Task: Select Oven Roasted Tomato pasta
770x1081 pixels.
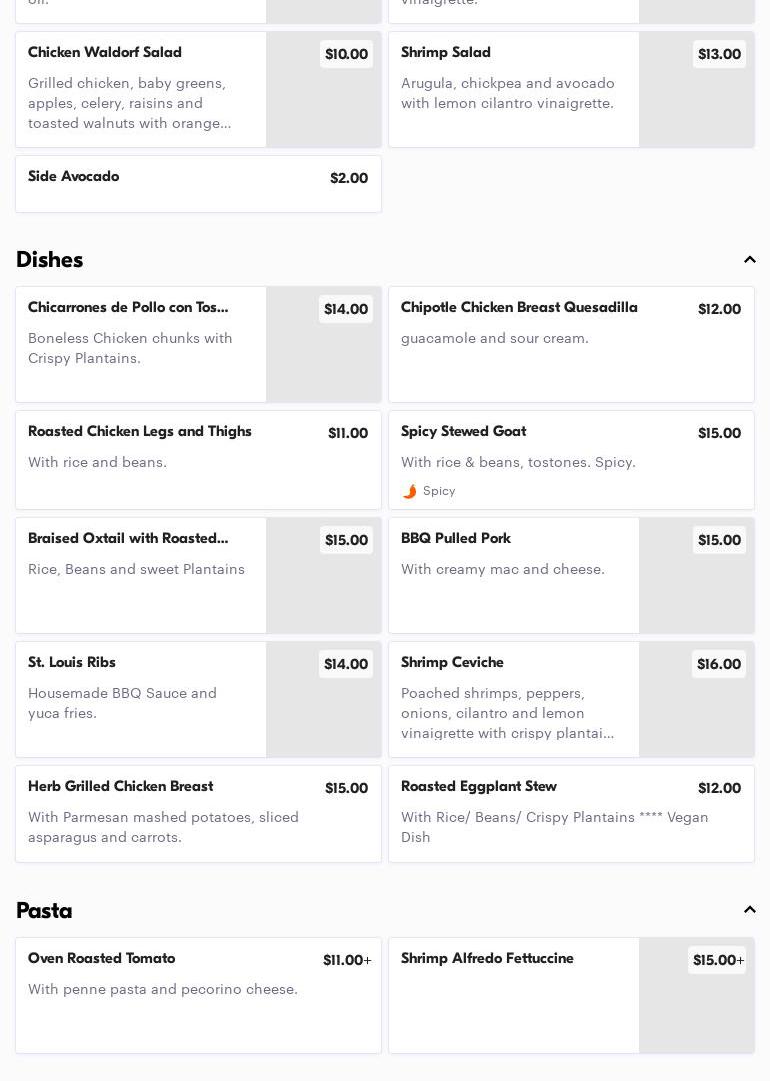Action: click(x=198, y=995)
